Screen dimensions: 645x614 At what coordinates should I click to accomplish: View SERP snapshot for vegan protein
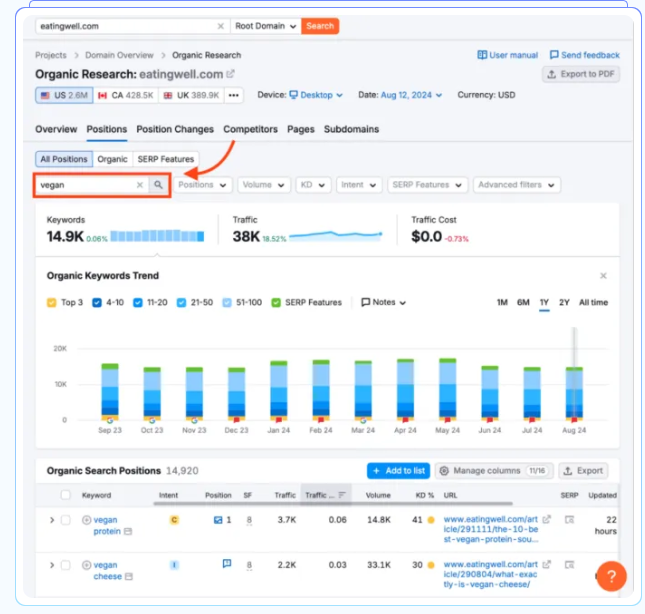click(569, 520)
